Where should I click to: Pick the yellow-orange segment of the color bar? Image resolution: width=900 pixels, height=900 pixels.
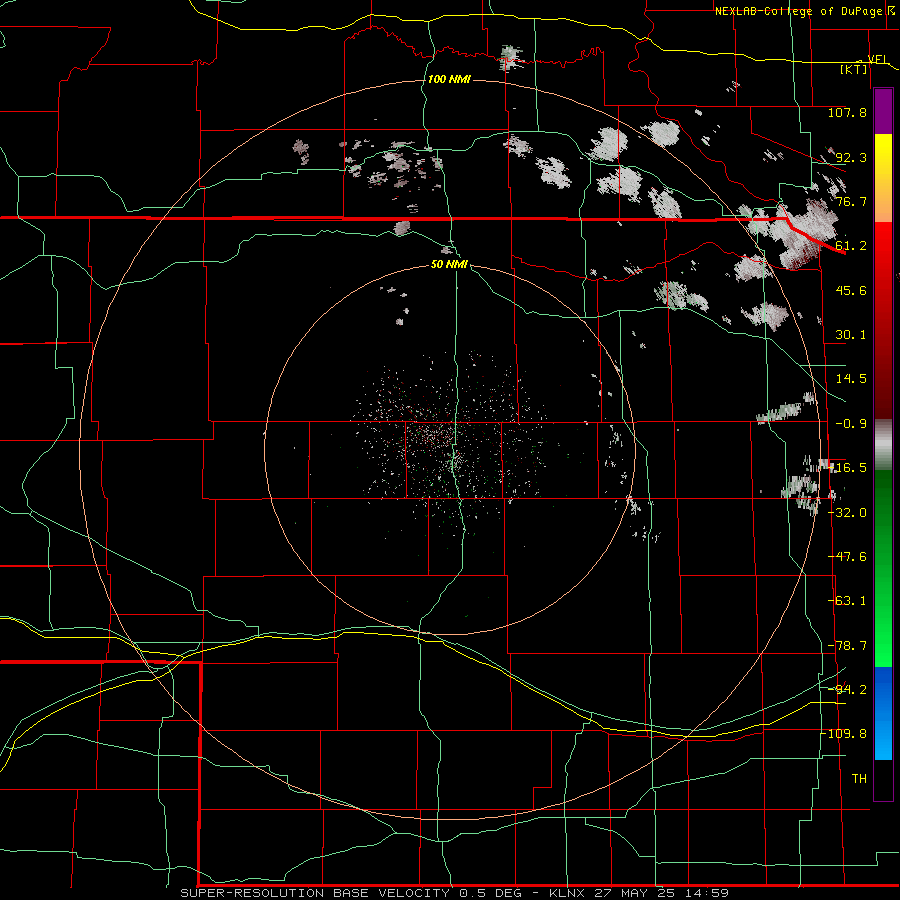(x=883, y=178)
